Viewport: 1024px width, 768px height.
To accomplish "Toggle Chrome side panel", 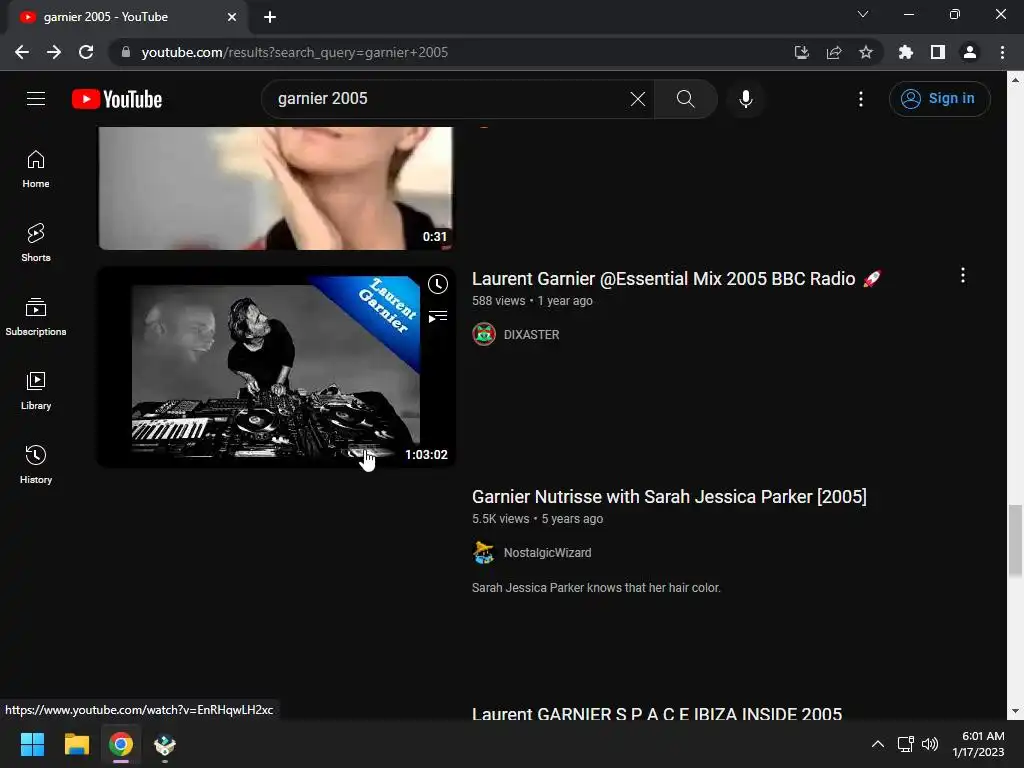I will 938,52.
